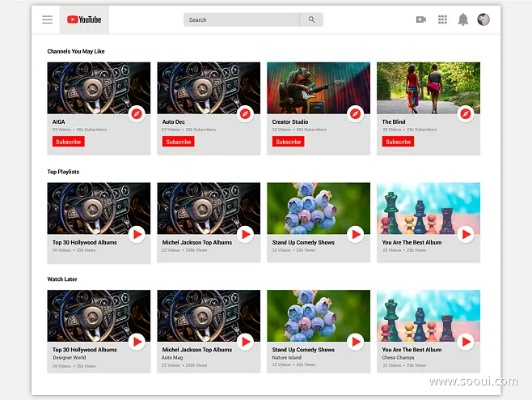
Task: Play Top 30 Hollywood Albums in Top Playlists
Action: click(x=137, y=234)
